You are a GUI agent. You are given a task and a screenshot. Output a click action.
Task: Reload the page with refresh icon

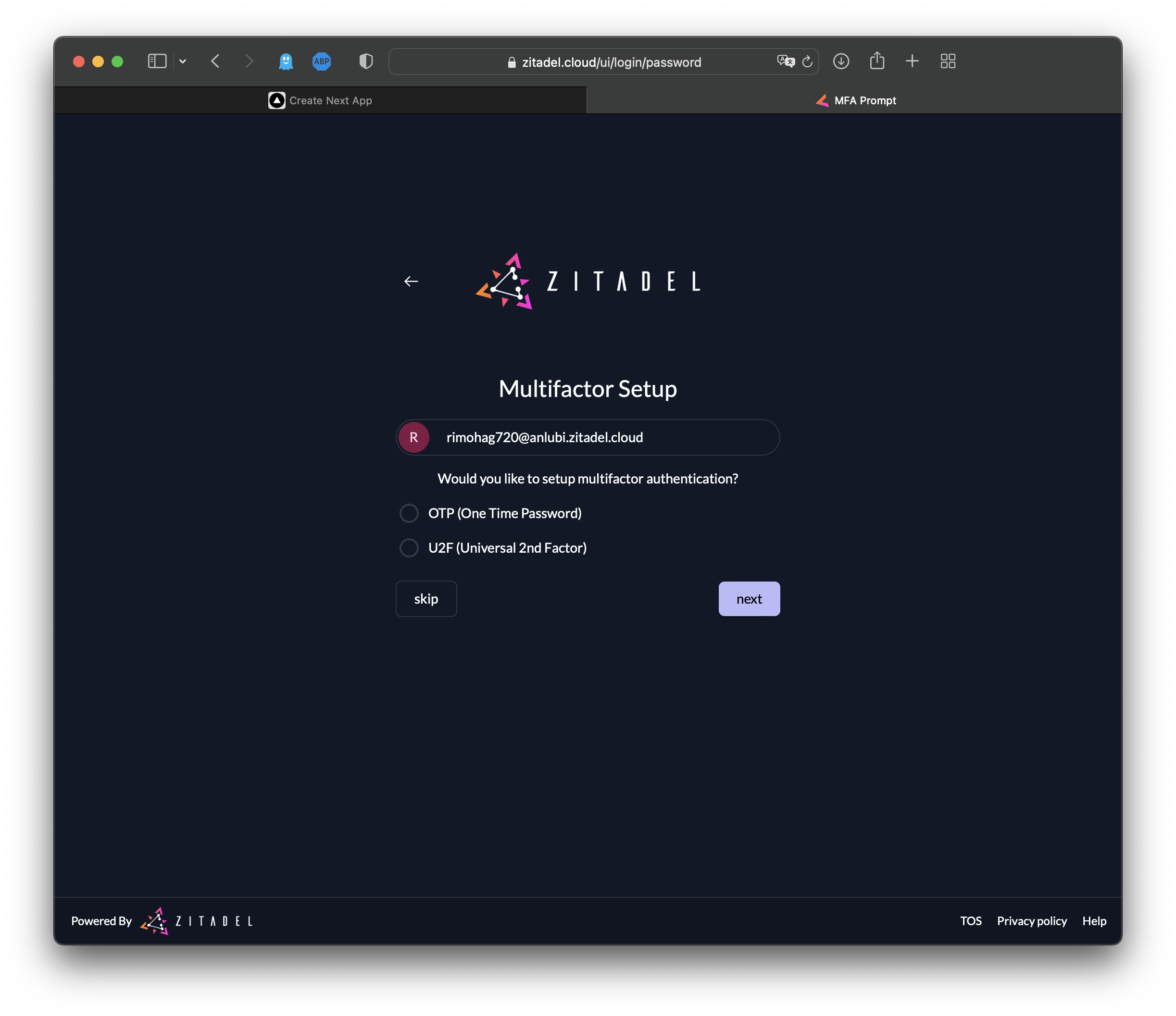click(807, 62)
